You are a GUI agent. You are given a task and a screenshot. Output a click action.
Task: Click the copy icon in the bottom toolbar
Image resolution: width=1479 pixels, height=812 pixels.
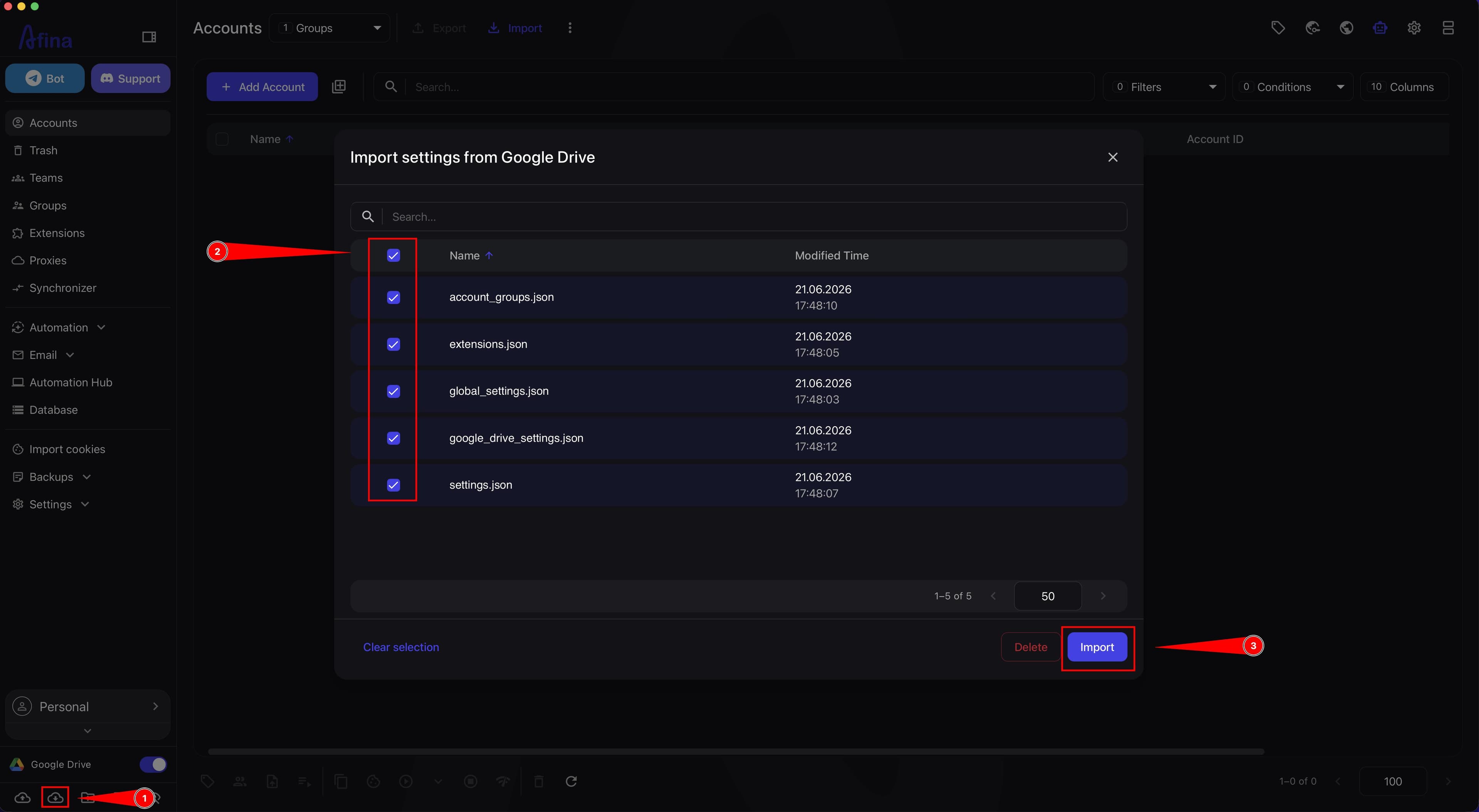[x=341, y=781]
